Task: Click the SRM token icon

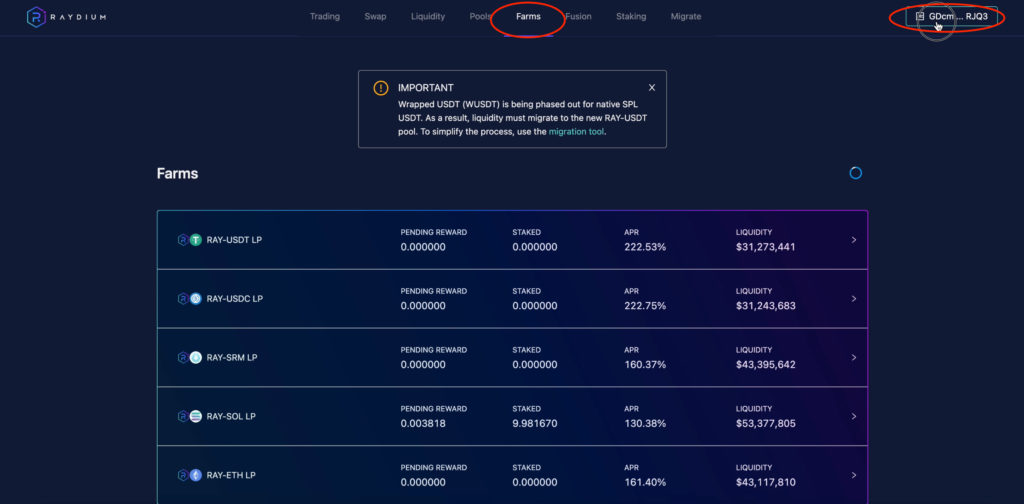Action: point(195,357)
